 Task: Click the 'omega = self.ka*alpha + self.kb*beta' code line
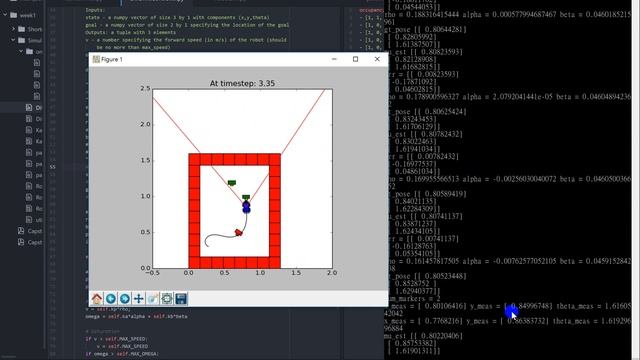coord(136,316)
